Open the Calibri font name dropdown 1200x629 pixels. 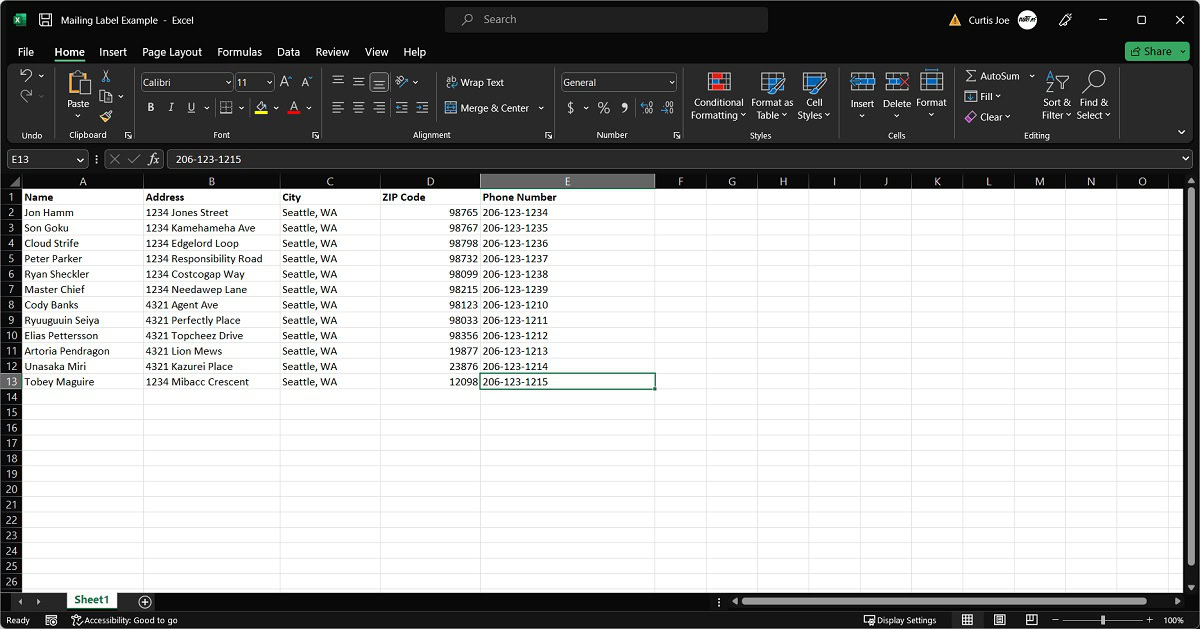[x=228, y=82]
